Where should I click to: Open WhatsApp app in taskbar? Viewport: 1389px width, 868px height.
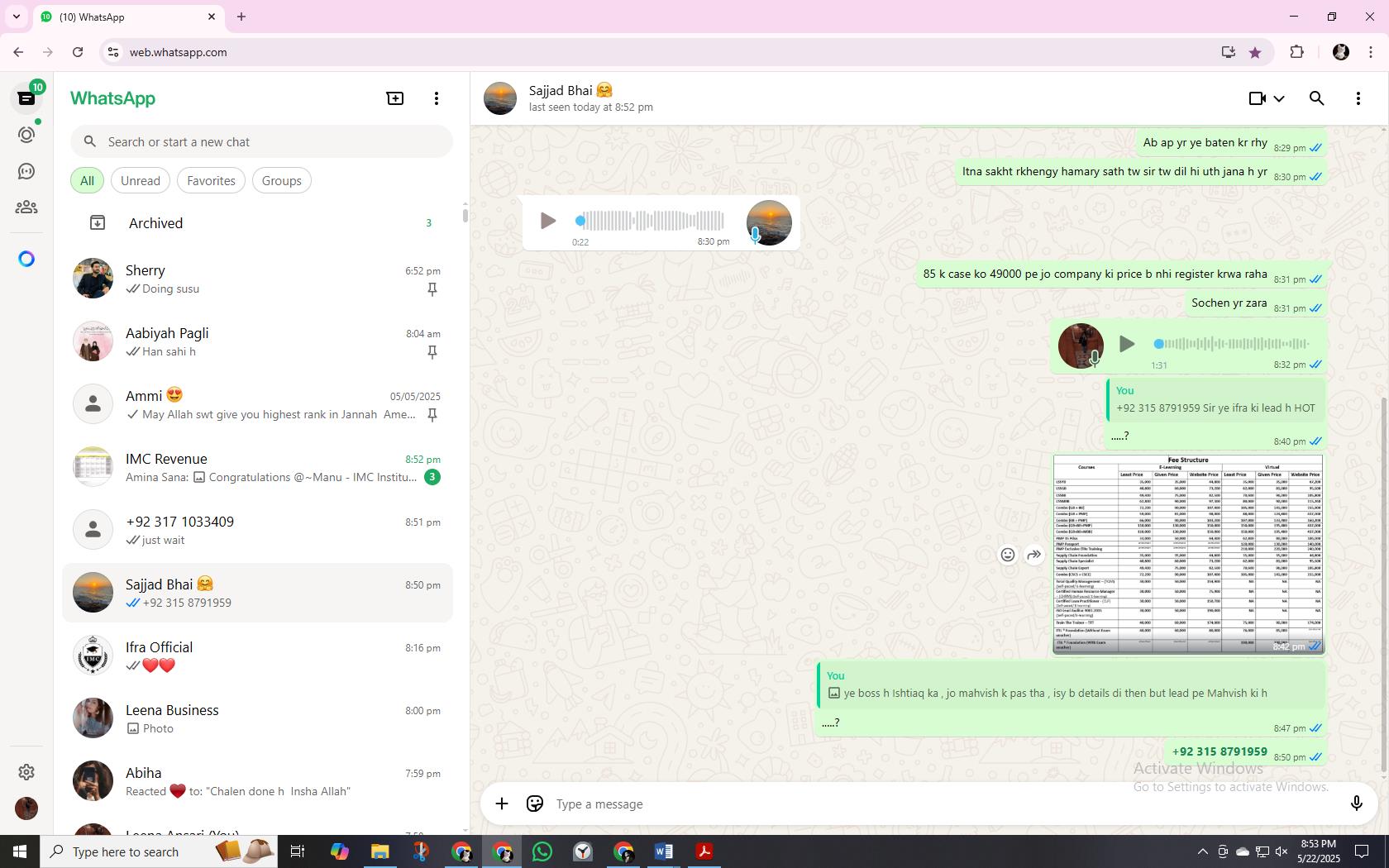click(x=542, y=851)
